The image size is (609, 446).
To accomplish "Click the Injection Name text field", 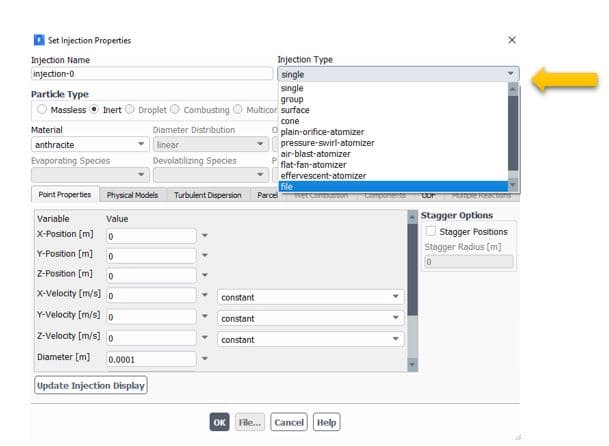I will 151,74.
